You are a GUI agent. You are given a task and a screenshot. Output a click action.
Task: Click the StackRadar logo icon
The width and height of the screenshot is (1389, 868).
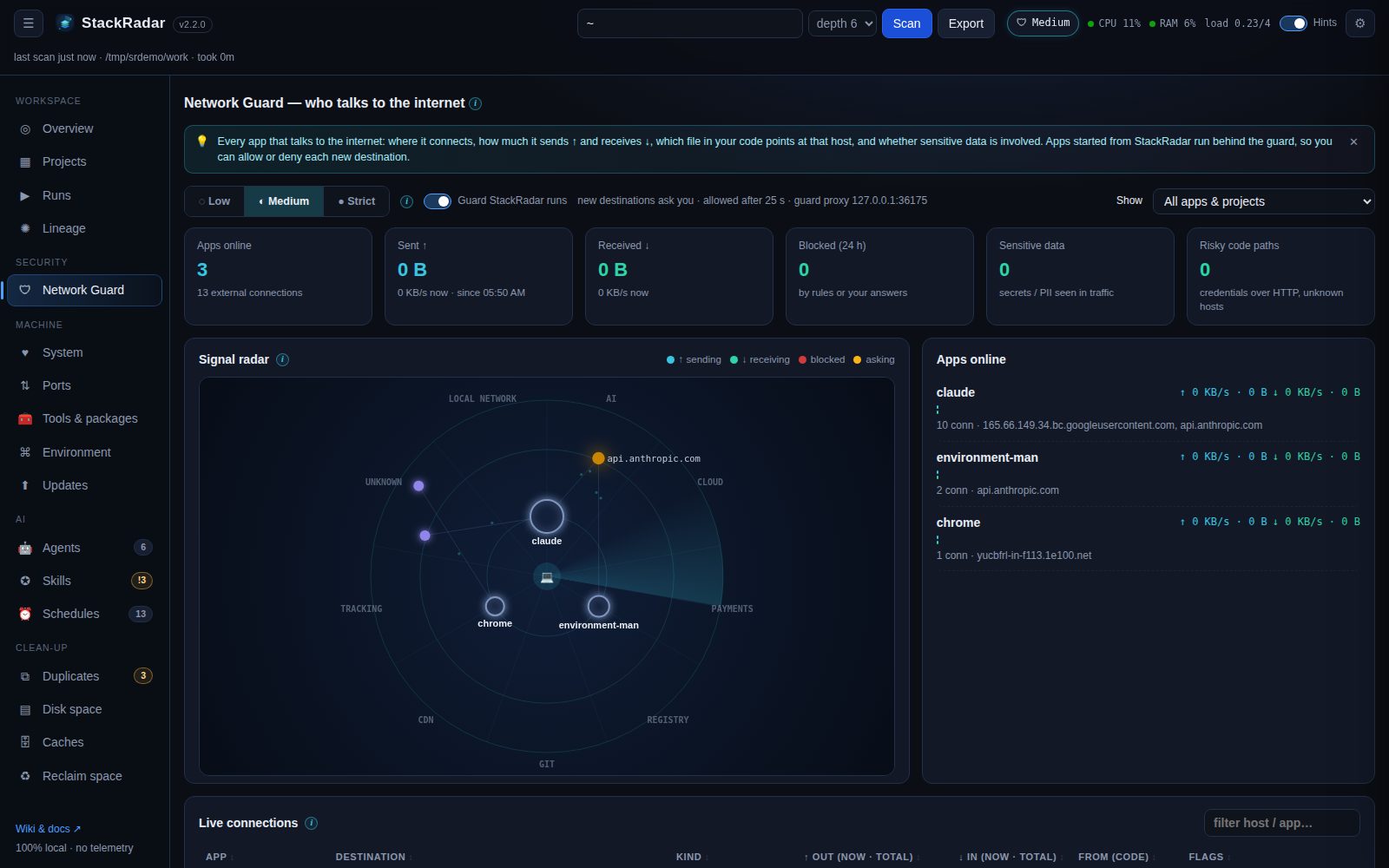65,23
